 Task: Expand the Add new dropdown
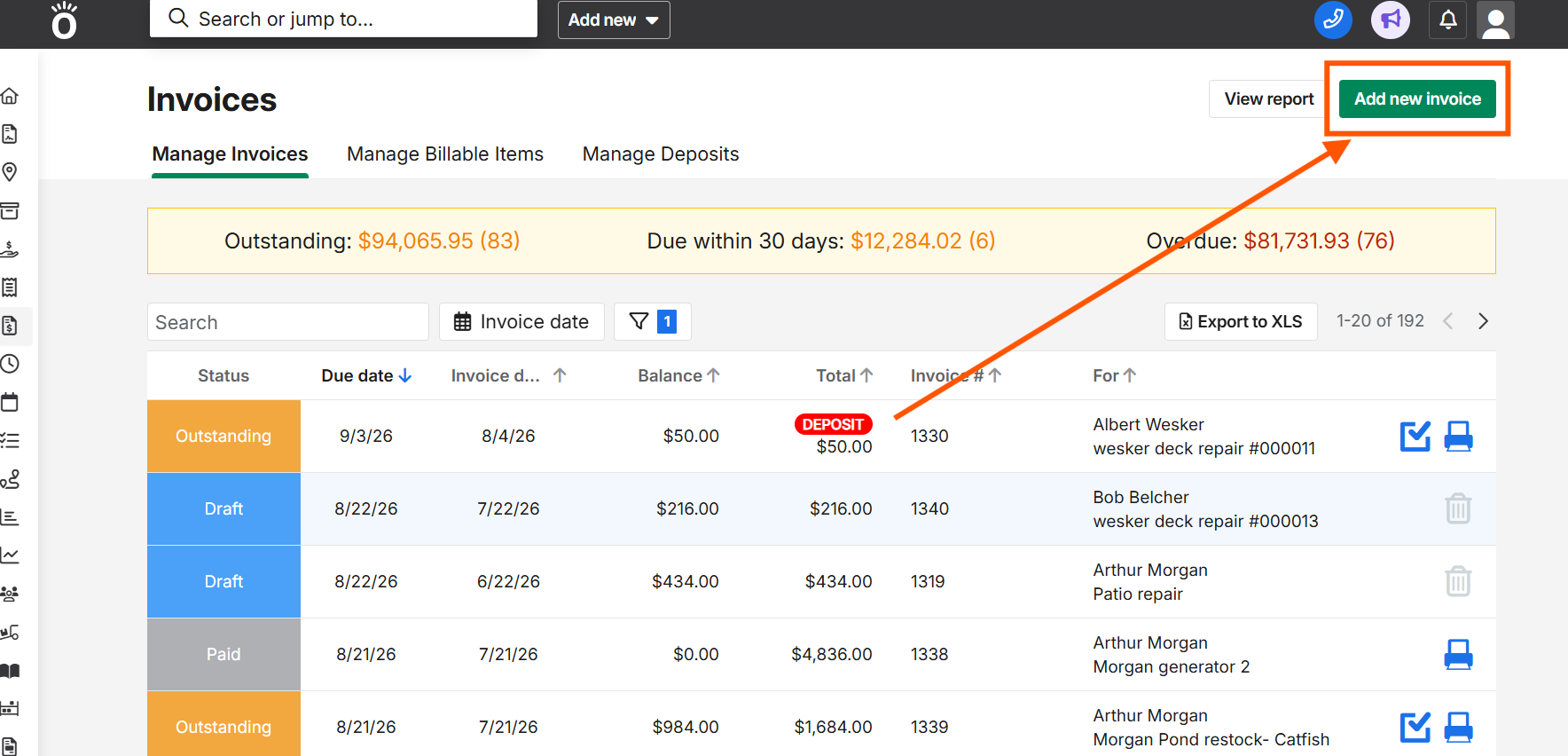(x=614, y=20)
